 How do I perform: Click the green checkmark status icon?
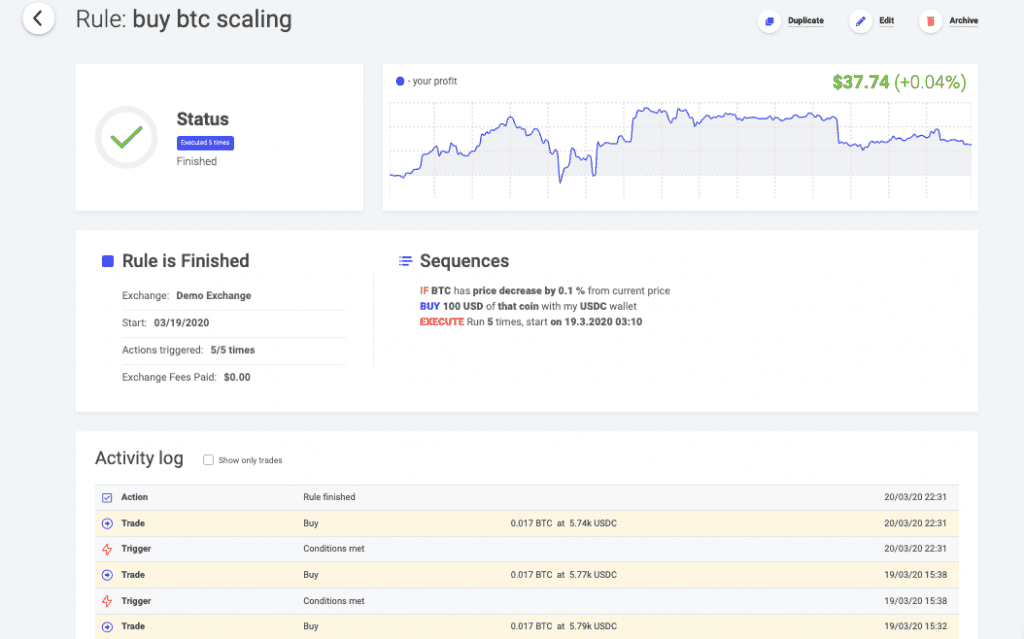(126, 137)
